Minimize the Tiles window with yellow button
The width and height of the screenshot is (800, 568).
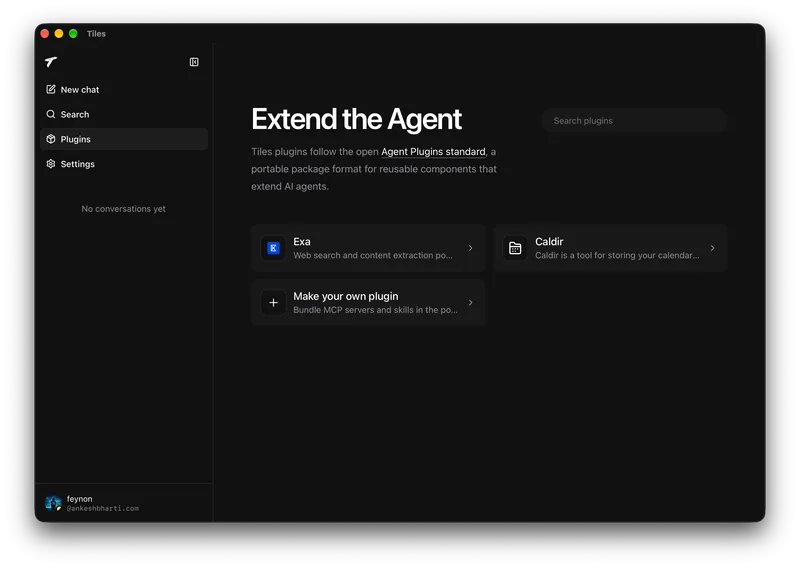pos(59,34)
